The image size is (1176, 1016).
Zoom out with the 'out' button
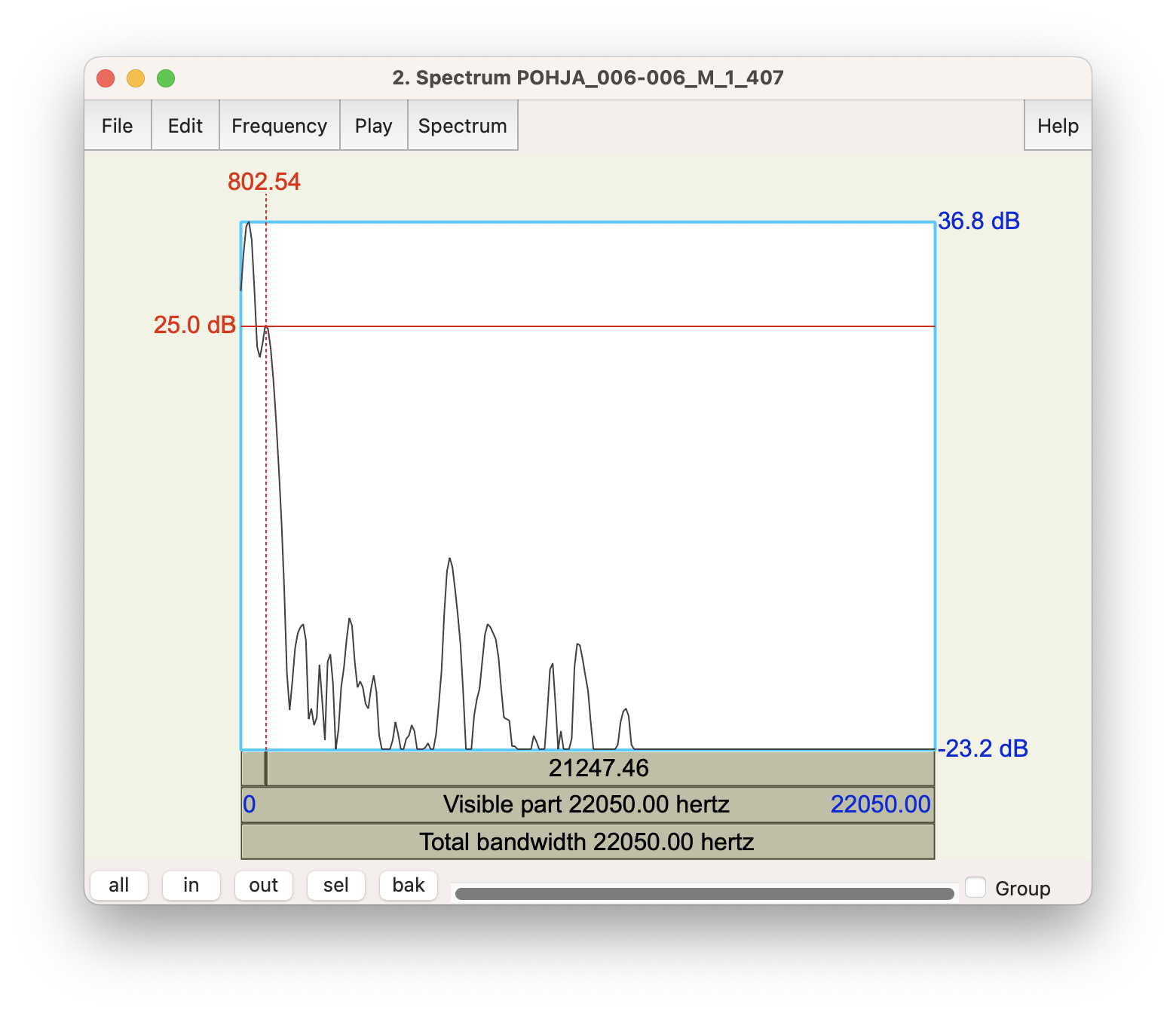[x=264, y=885]
